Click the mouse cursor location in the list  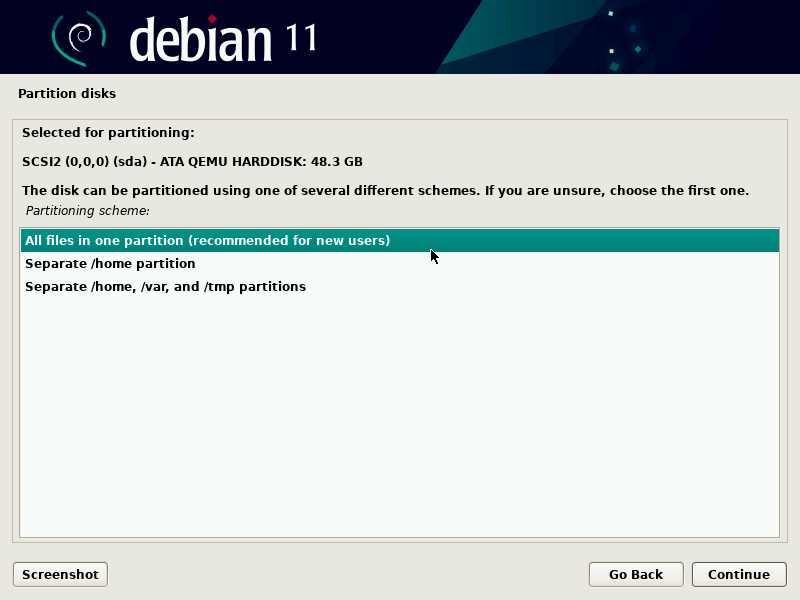click(432, 256)
